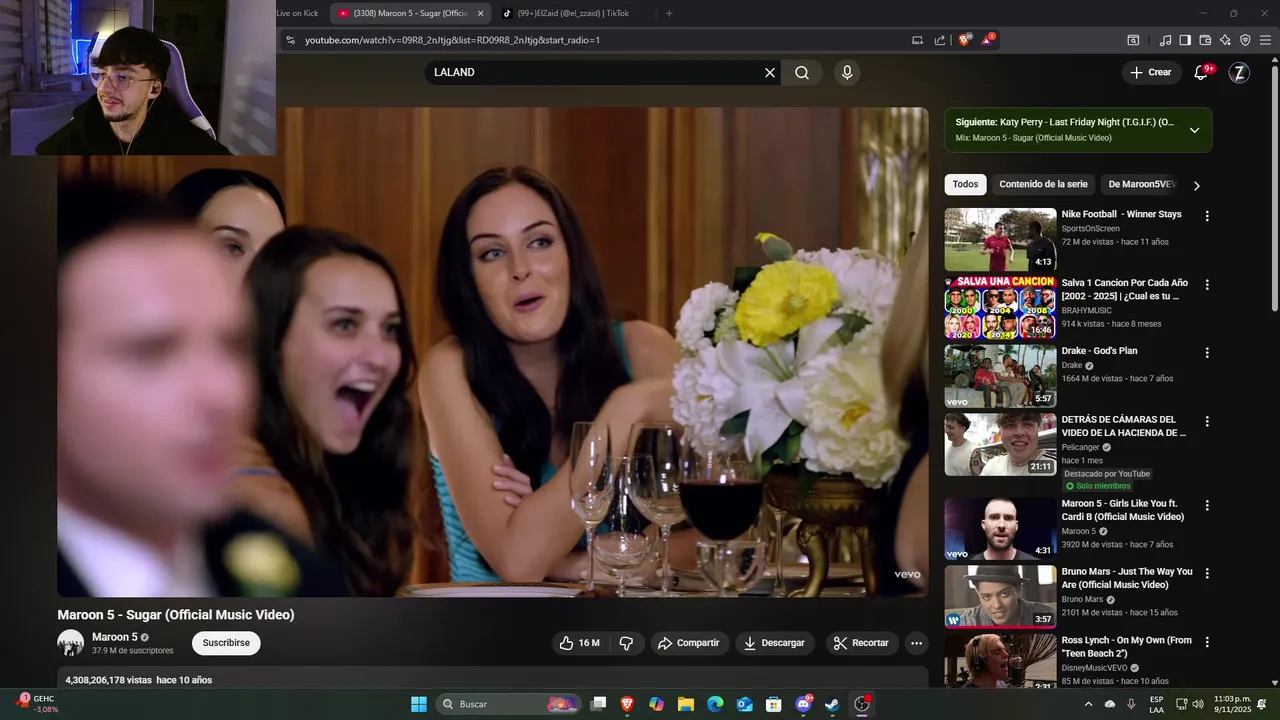Open Steam from the taskbar
The image size is (1280, 720).
[x=832, y=704]
